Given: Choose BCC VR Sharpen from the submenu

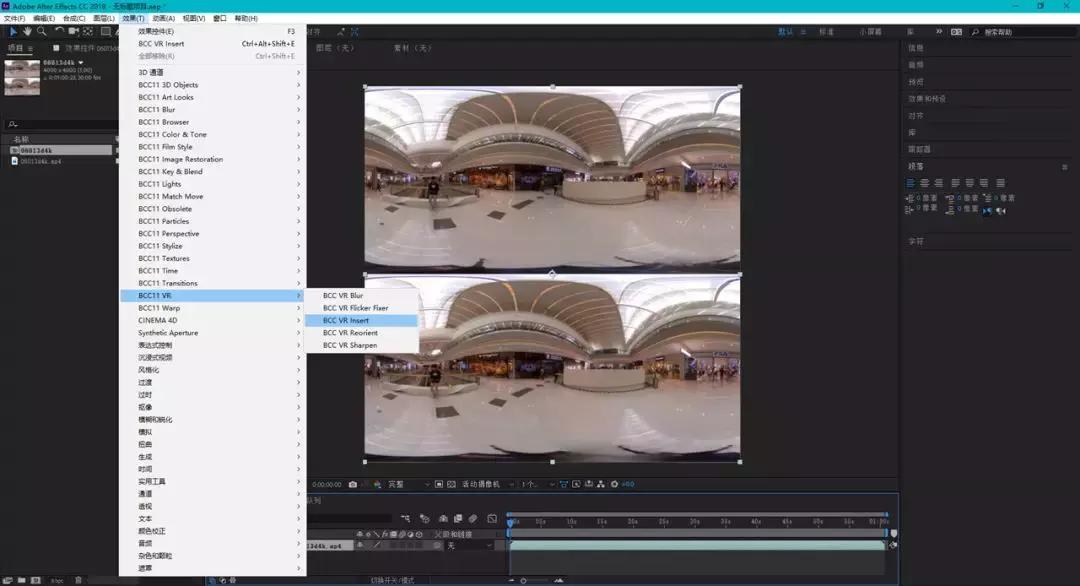Looking at the screenshot, I should [350, 345].
